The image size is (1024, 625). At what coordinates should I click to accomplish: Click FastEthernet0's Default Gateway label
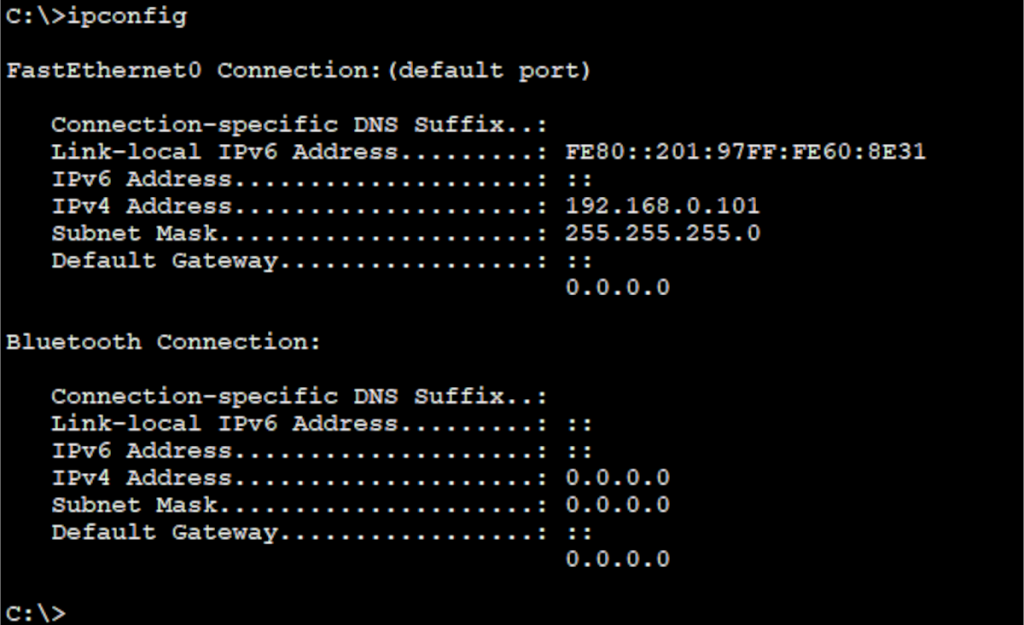pos(164,261)
